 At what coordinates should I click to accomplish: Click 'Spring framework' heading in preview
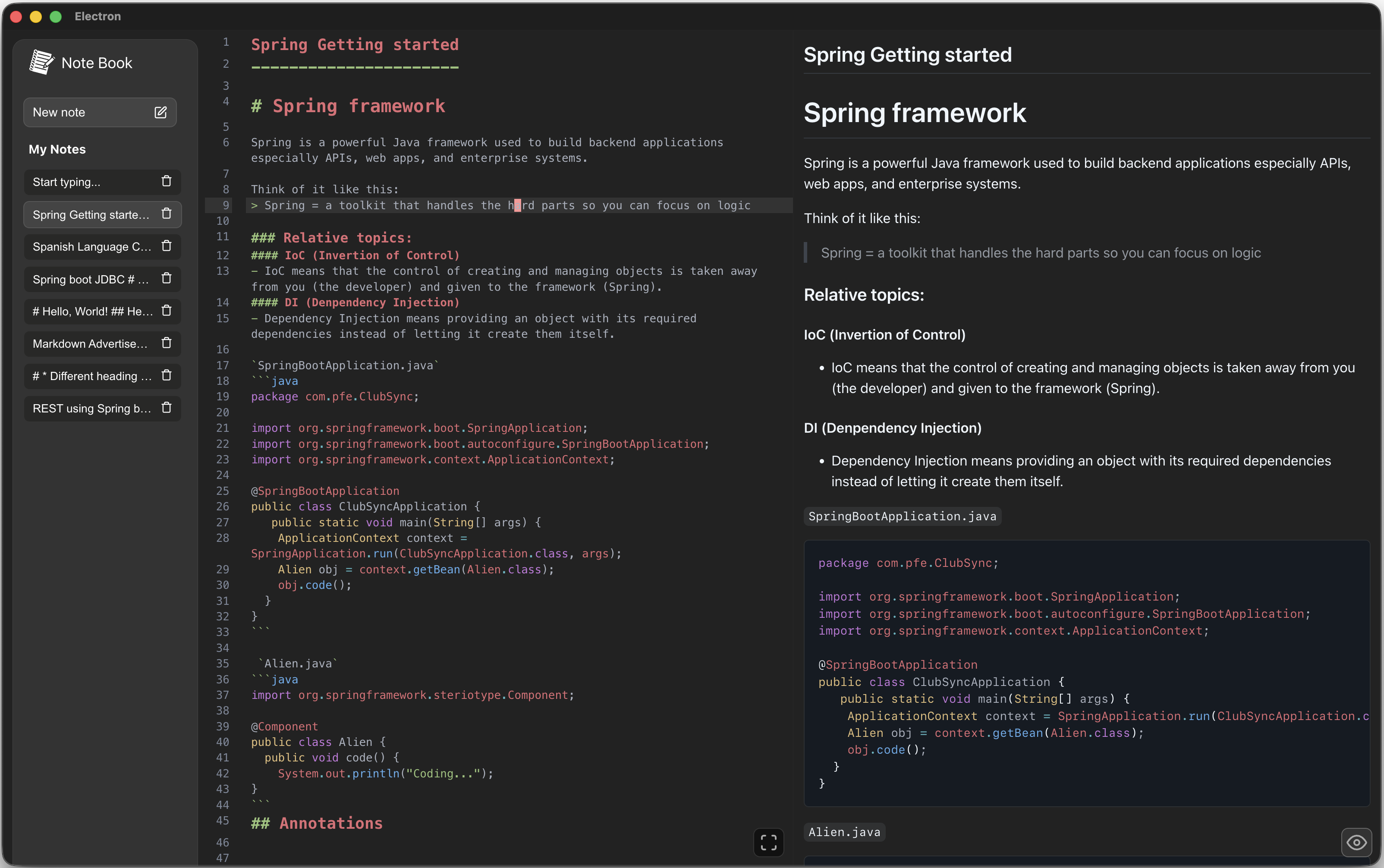pyautogui.click(x=915, y=113)
